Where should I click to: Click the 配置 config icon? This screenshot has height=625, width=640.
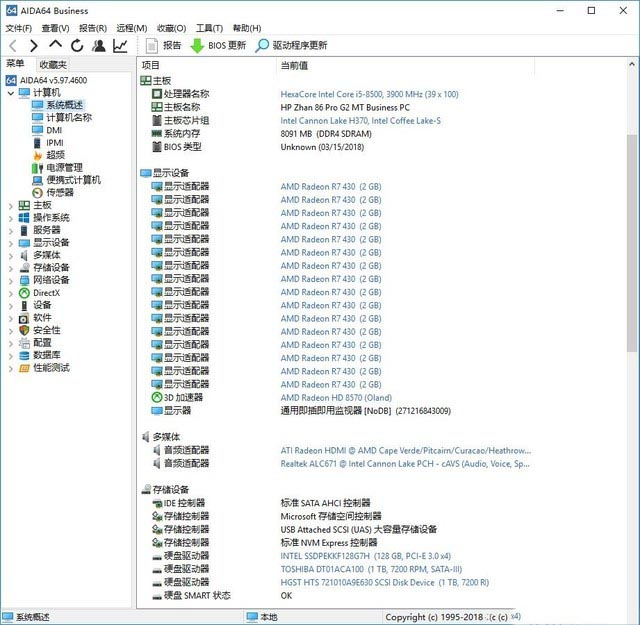tap(24, 343)
